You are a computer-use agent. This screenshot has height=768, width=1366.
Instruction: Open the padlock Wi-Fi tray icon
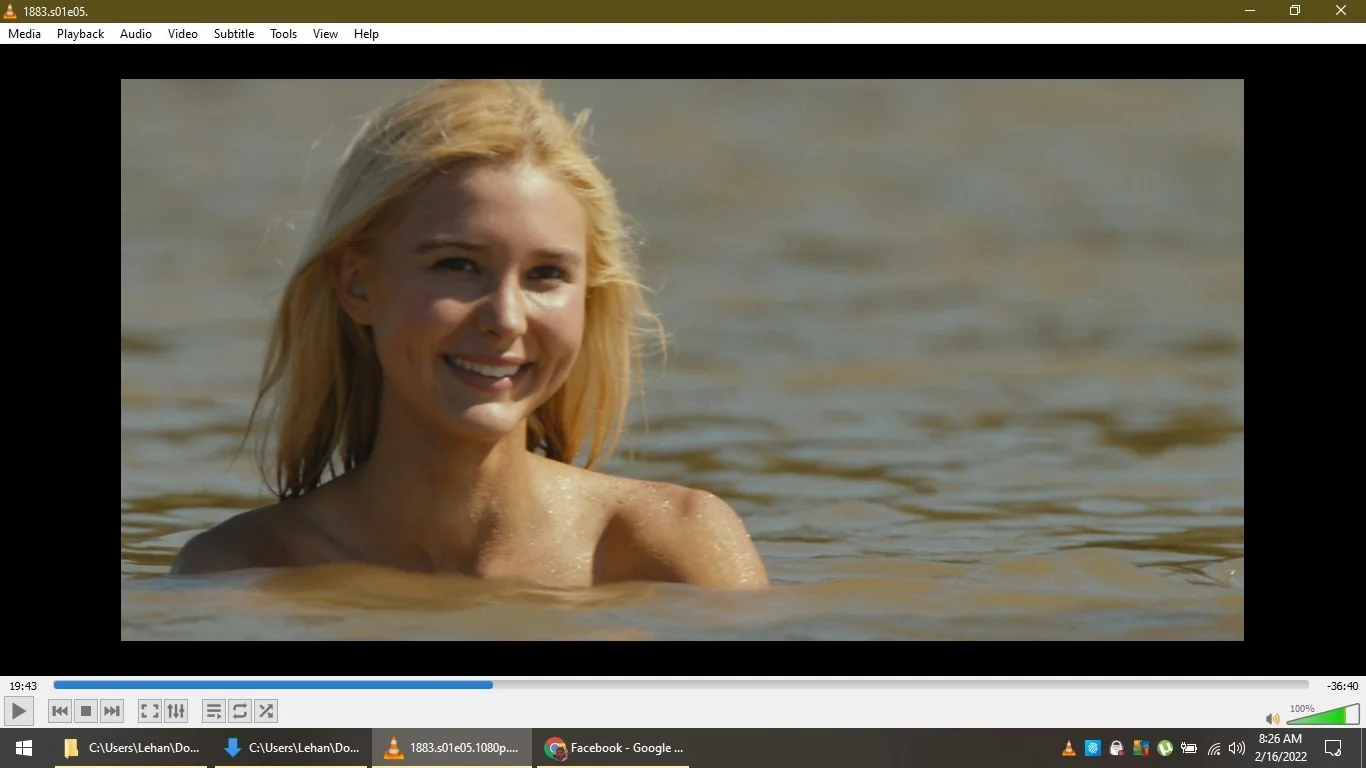(x=1117, y=748)
